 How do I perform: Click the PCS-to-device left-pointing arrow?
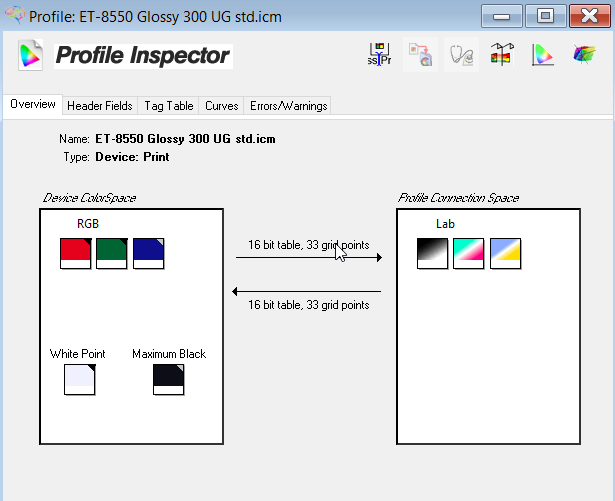click(x=306, y=291)
